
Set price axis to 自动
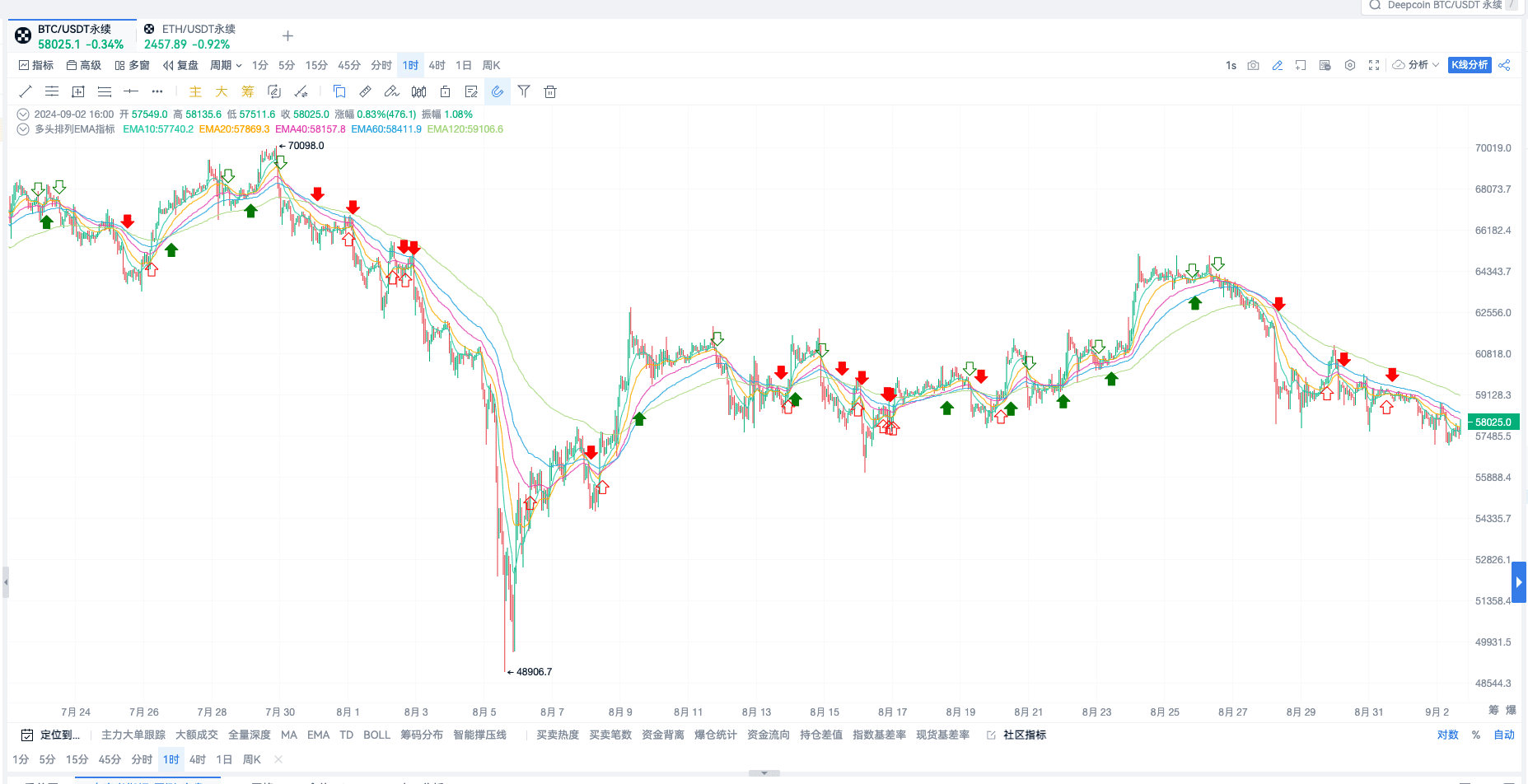1504,735
